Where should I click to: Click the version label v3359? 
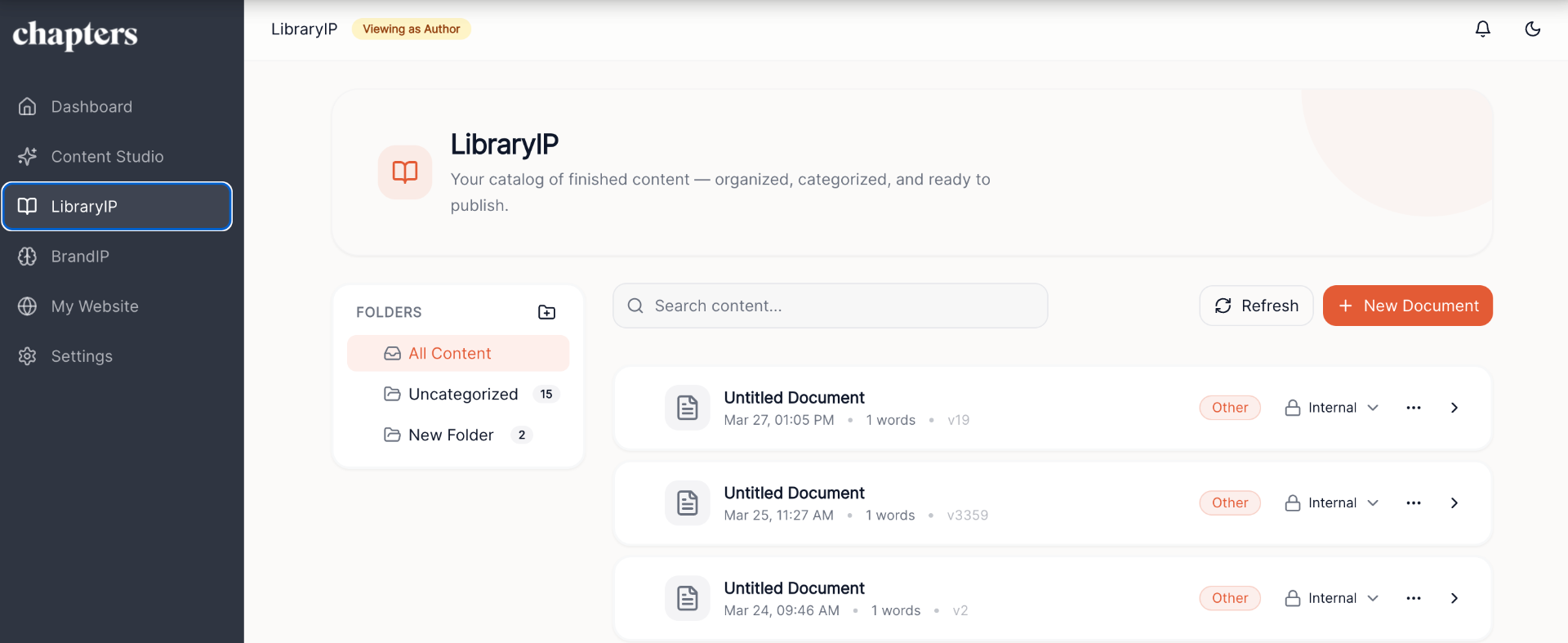click(x=968, y=516)
